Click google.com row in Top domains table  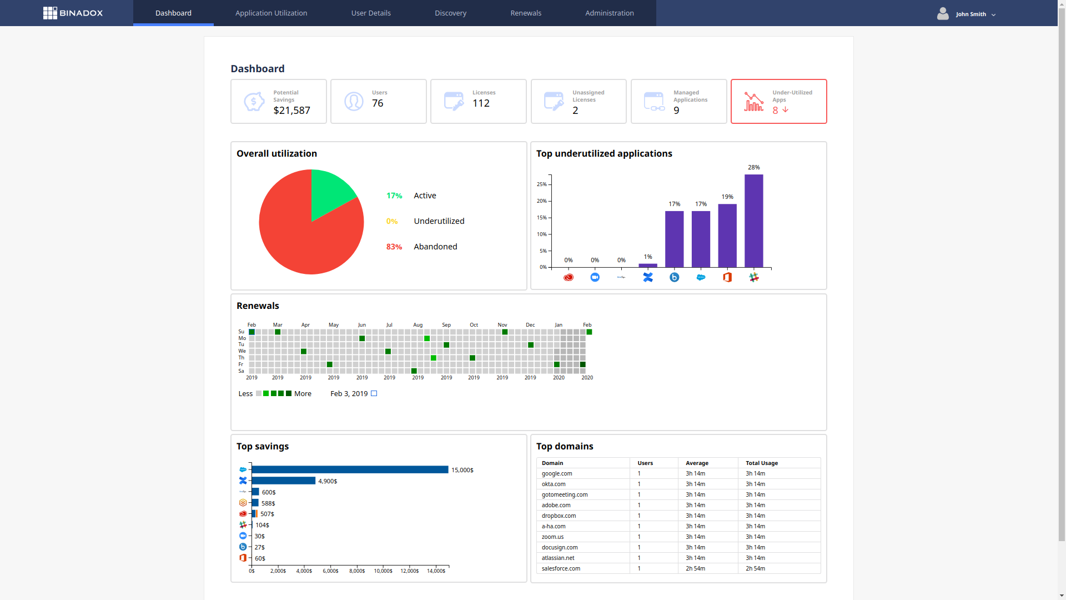558,473
